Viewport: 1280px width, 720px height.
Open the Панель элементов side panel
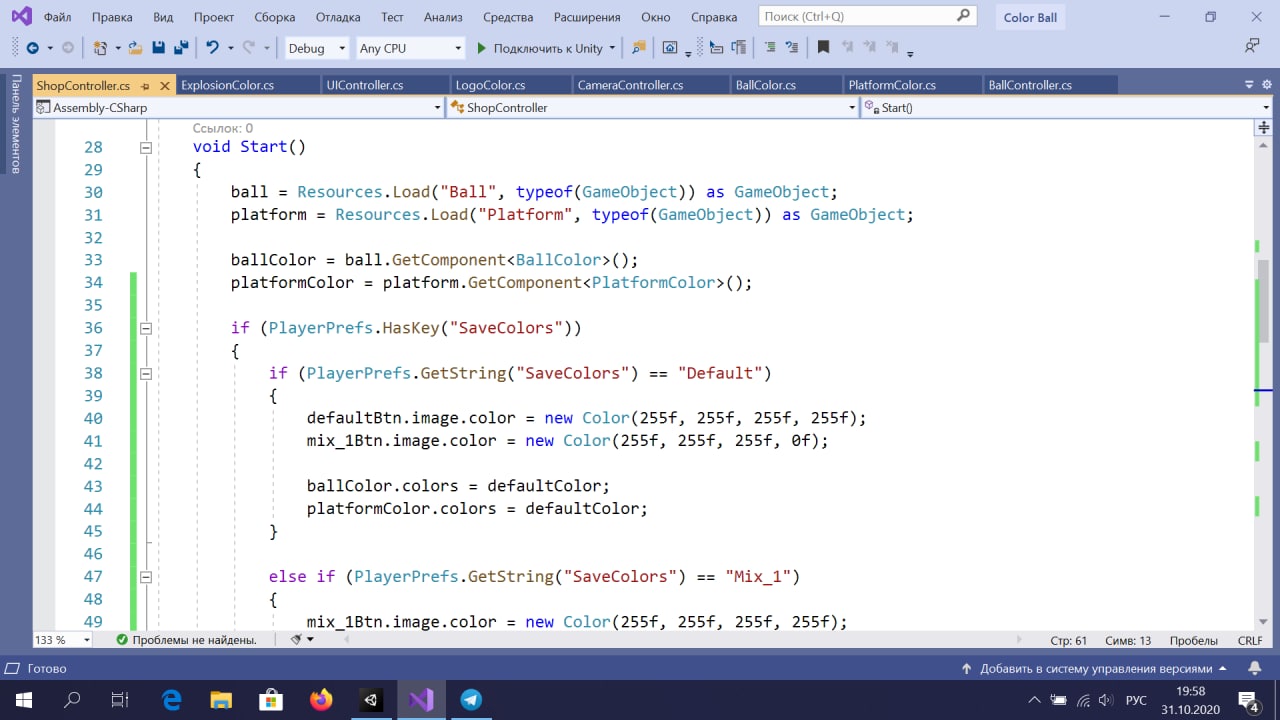[x=15, y=124]
